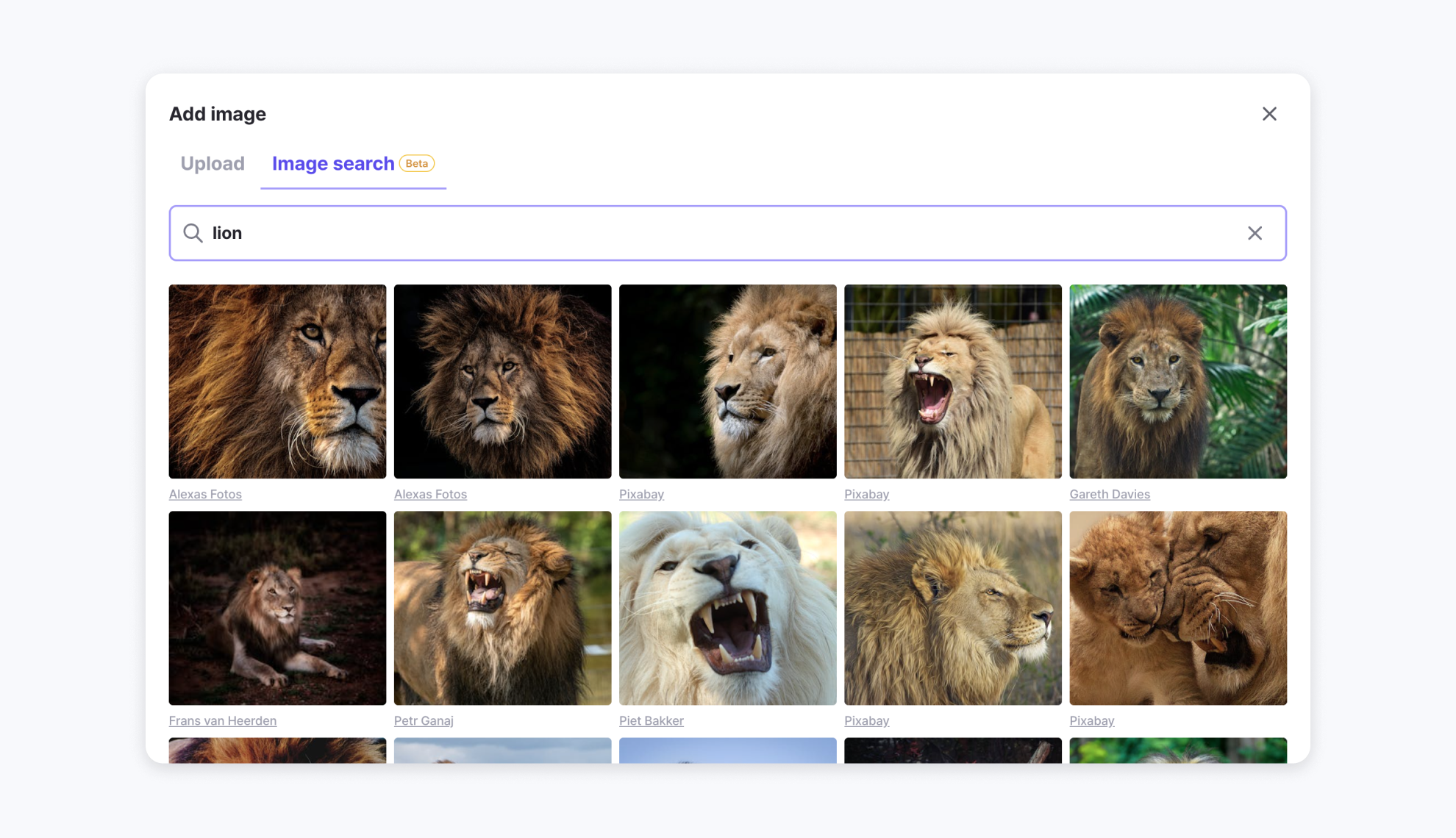The width and height of the screenshot is (1456, 838).
Task: Choose the lion cub nuzzling photo
Action: pyautogui.click(x=1178, y=608)
